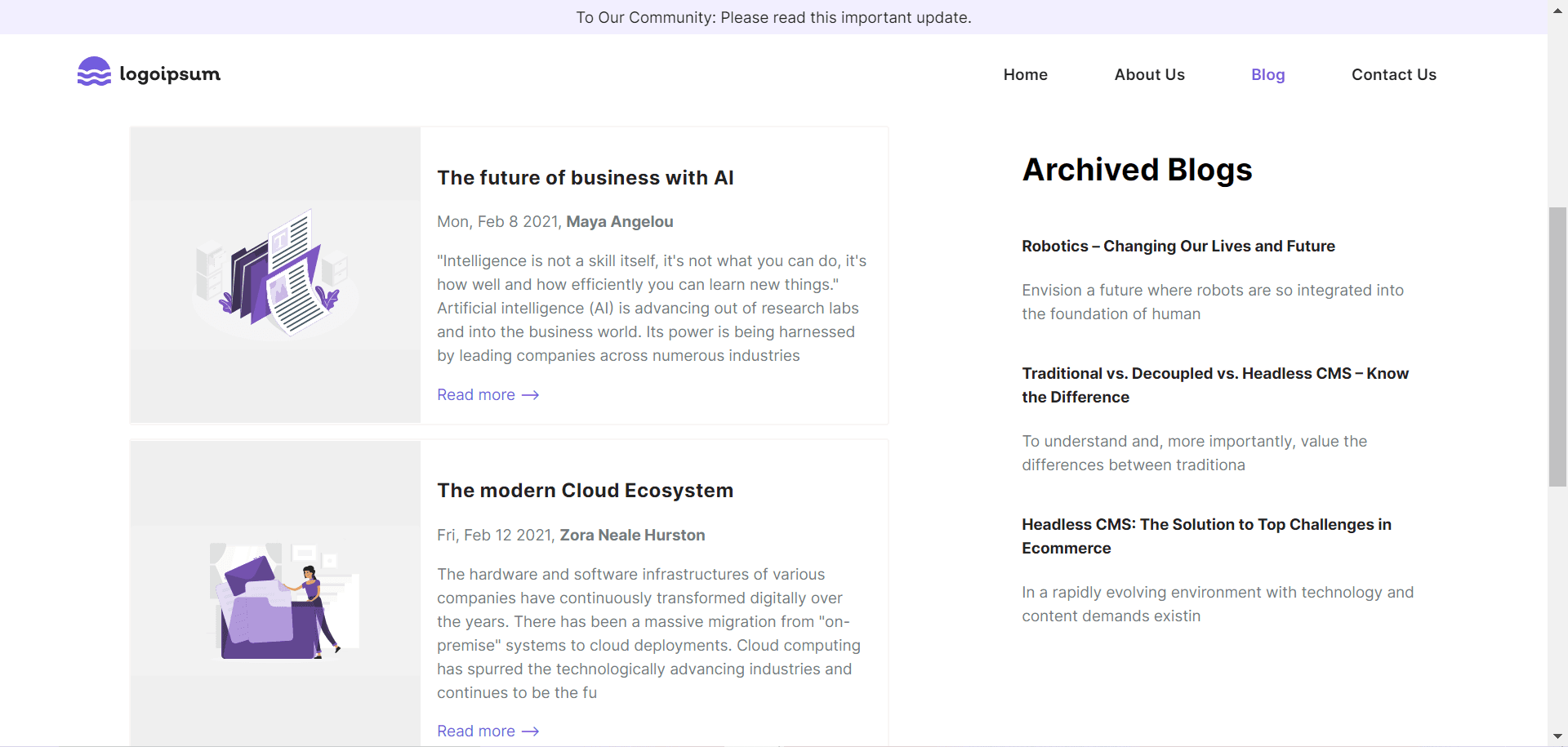Screen dimensions: 1568x747
Task: Click the scrollbar up arrow
Action: click(1557, 11)
